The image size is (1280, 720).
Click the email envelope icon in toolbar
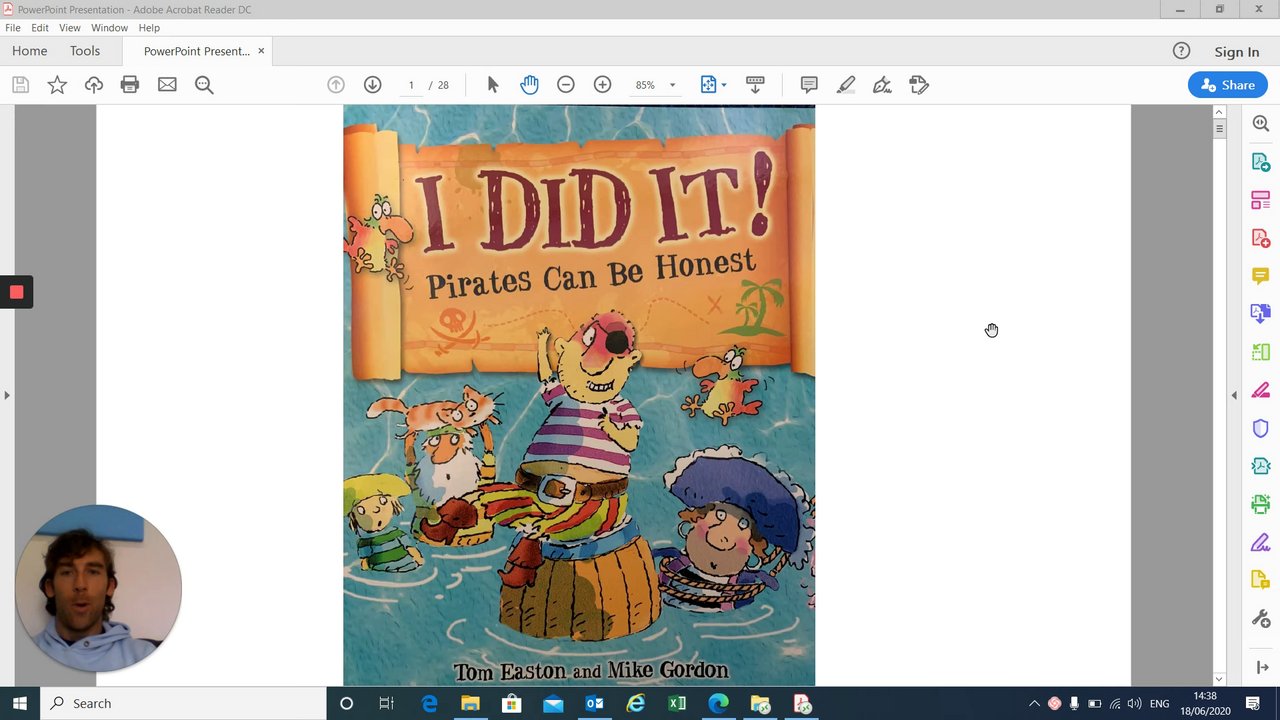click(167, 85)
